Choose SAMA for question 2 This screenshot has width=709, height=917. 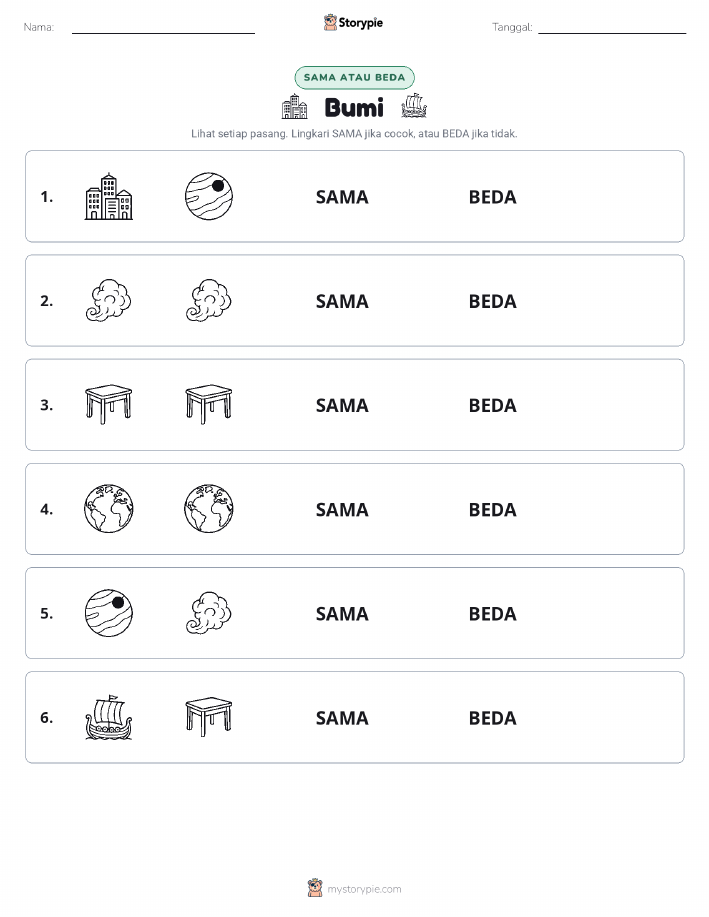coord(342,301)
